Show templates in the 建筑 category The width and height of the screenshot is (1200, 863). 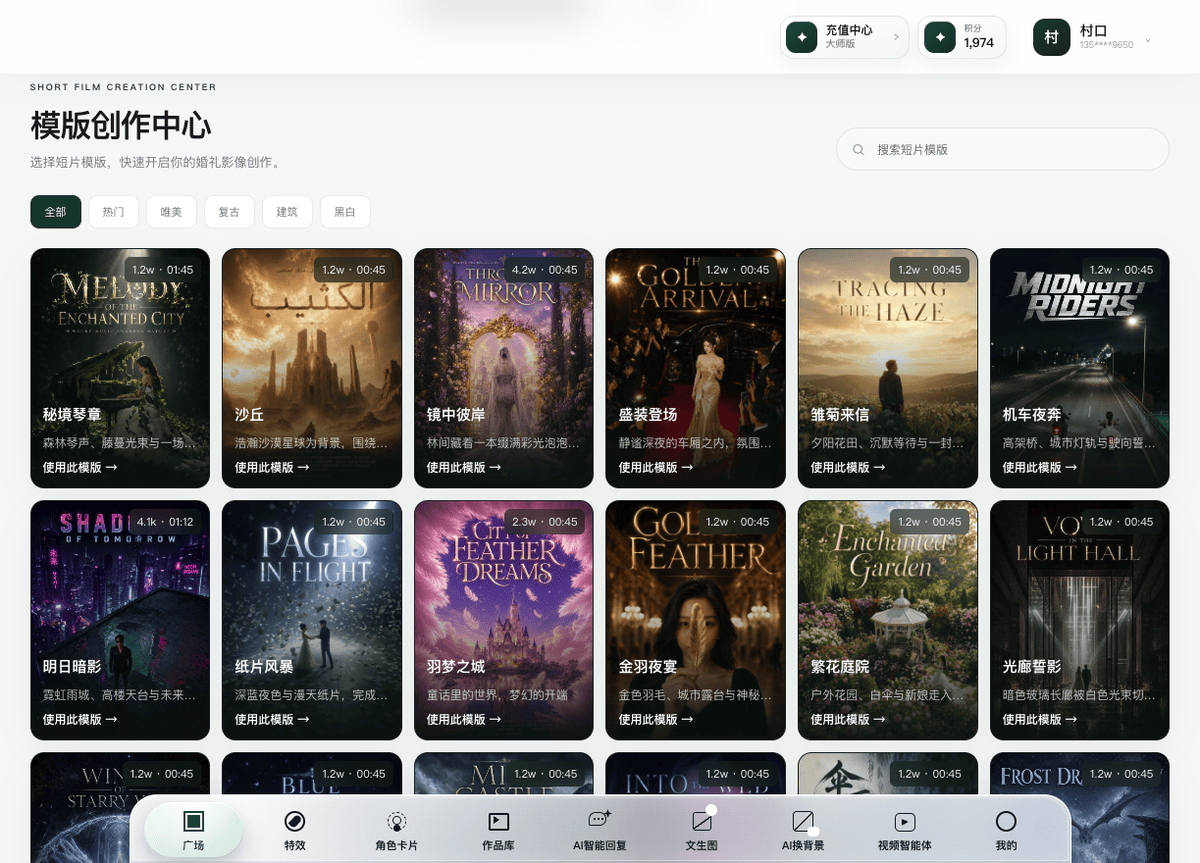[x=287, y=212]
